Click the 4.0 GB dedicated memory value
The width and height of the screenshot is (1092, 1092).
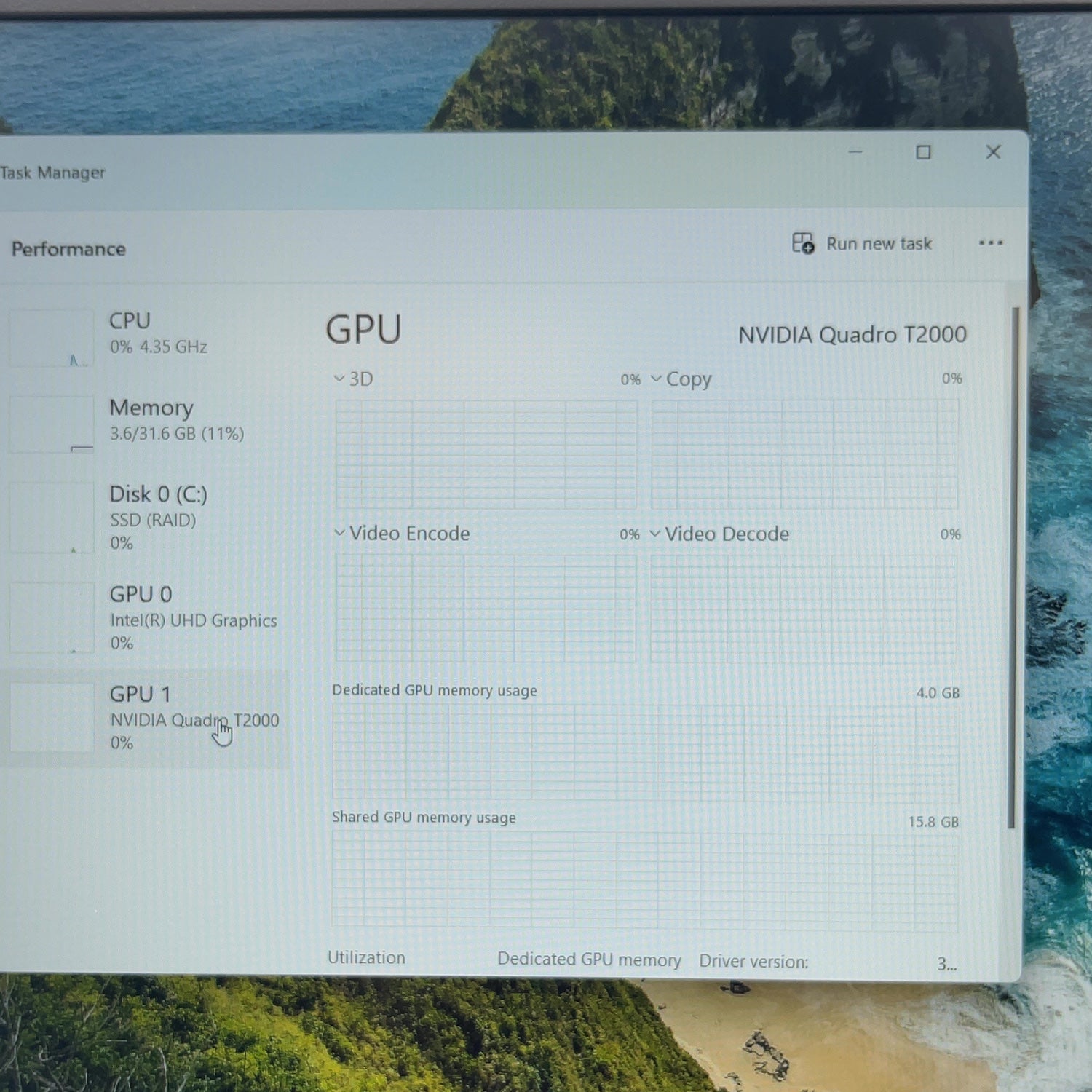pyautogui.click(x=938, y=693)
